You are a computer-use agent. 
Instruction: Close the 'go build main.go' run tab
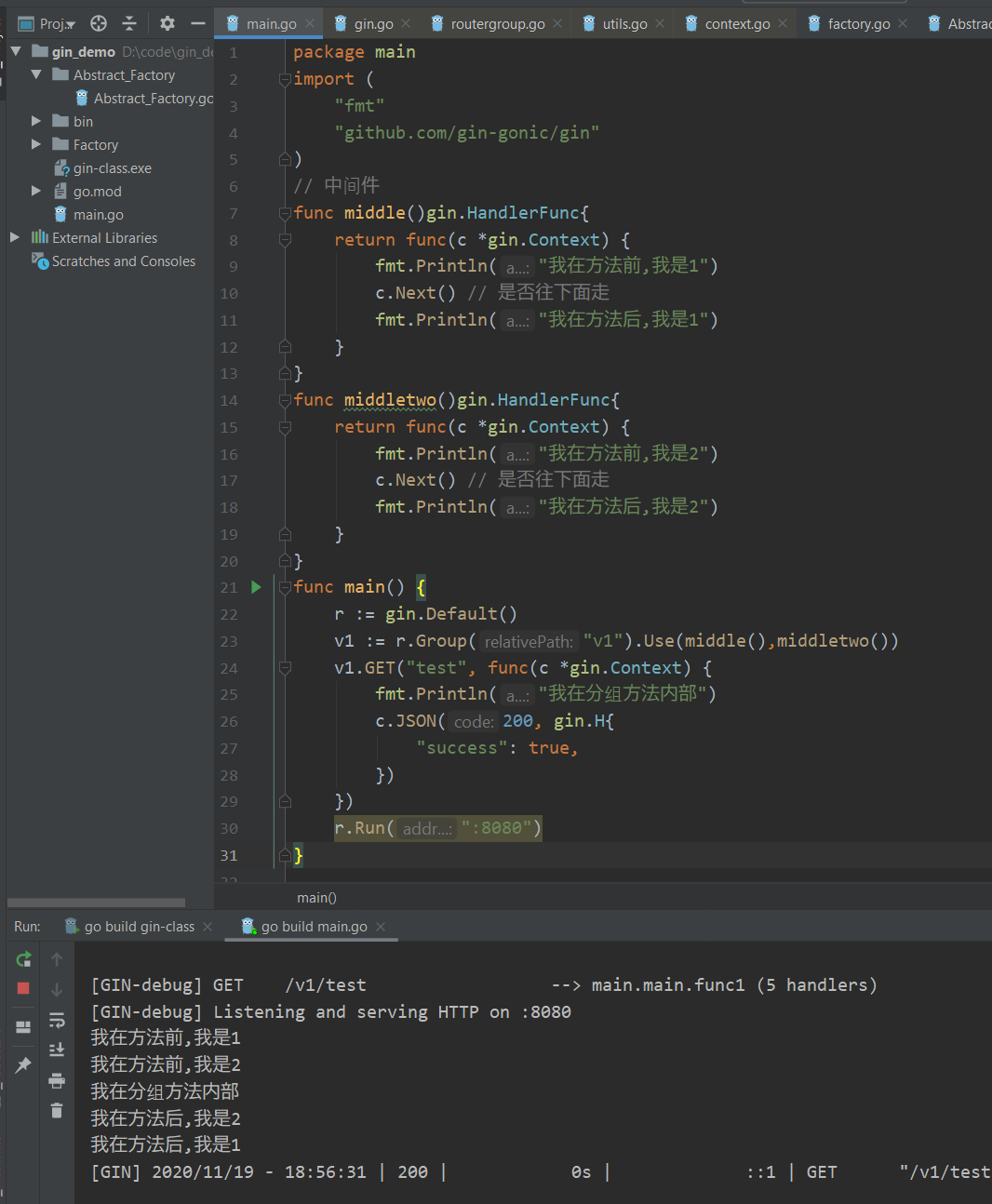coord(381,927)
